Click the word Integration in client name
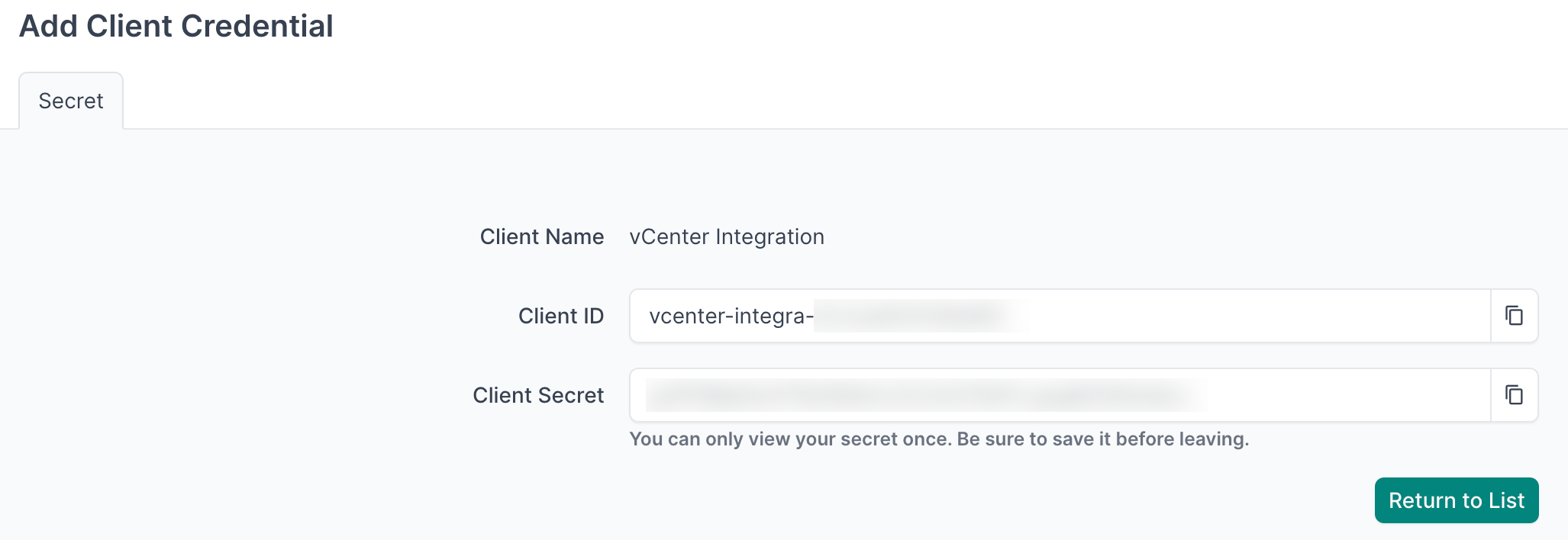The height and width of the screenshot is (540, 1568). [x=769, y=237]
